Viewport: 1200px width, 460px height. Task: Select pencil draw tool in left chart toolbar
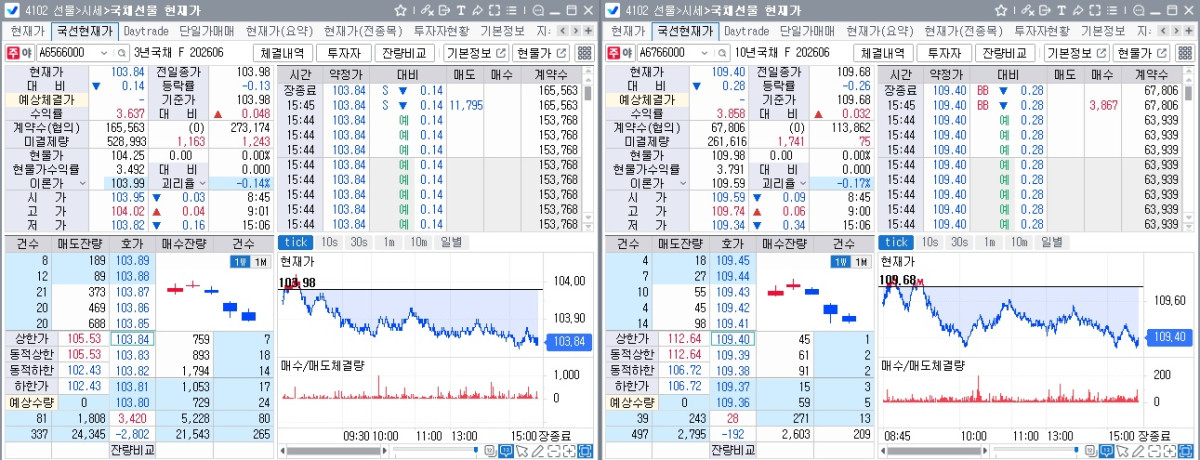point(537,451)
